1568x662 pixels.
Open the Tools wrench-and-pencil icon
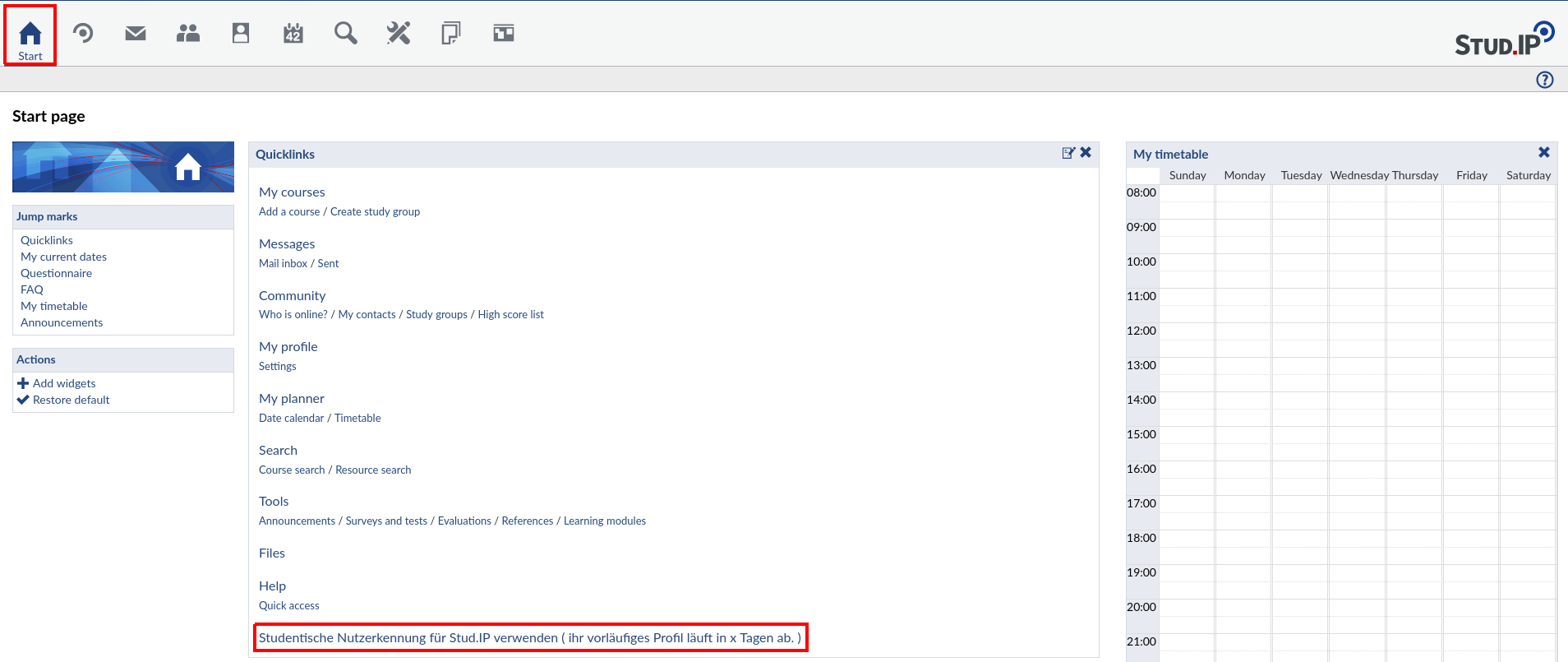point(399,33)
